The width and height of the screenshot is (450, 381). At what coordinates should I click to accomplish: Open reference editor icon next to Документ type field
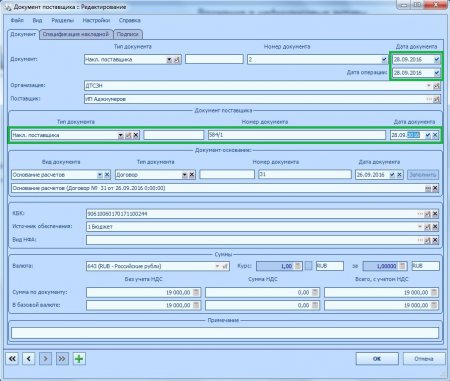177,60
